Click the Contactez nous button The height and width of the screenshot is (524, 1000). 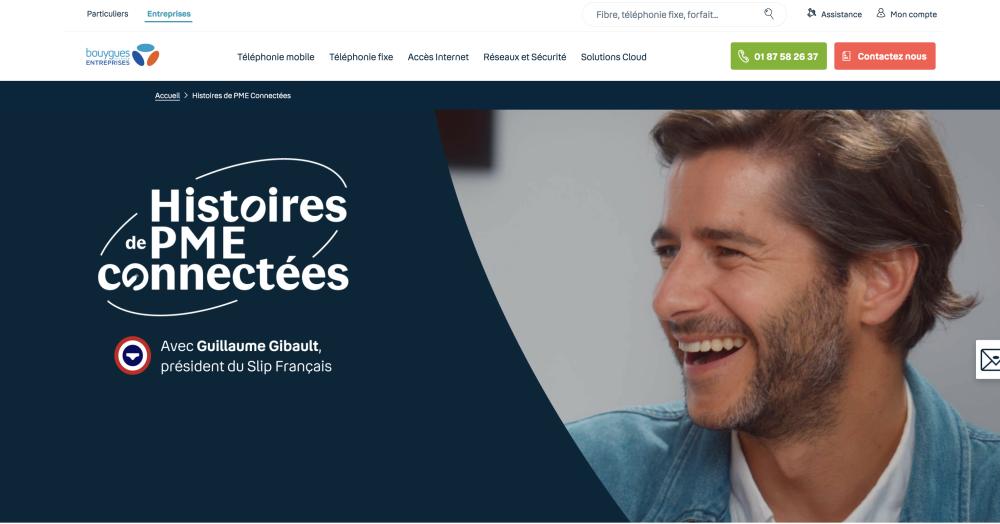(x=885, y=56)
